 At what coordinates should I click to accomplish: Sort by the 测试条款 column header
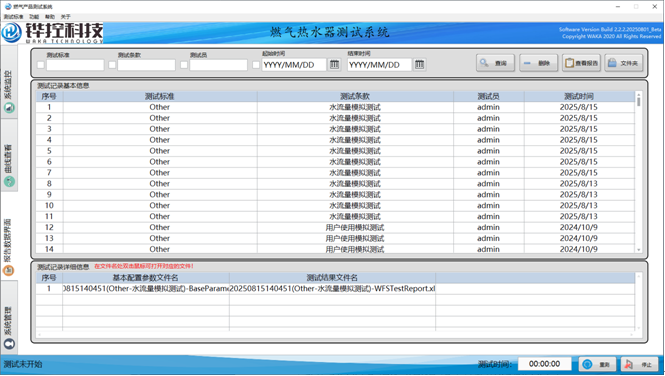(355, 96)
